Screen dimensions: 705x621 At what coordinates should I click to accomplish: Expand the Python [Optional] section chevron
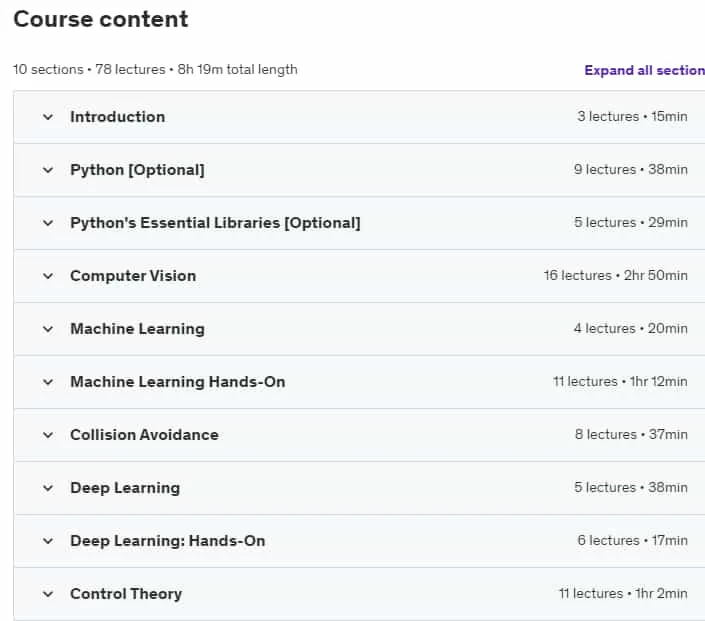[x=48, y=170]
